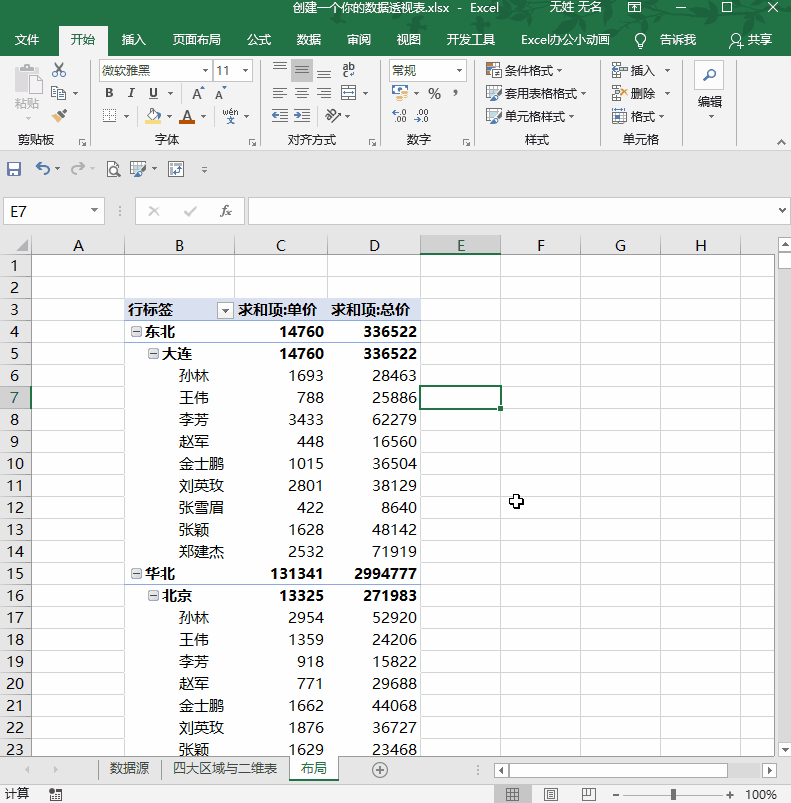This screenshot has width=791, height=803.
Task: Apply comma style
Action: point(455,93)
